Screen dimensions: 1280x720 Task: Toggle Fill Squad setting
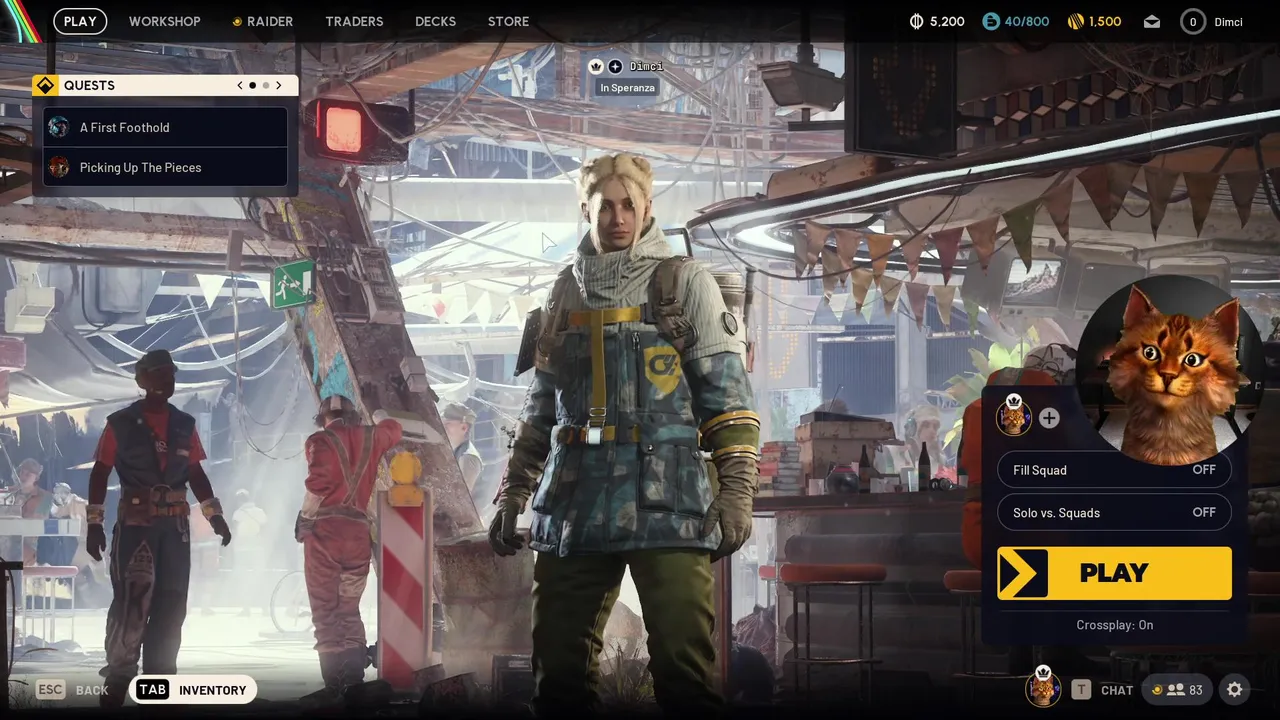click(1114, 470)
